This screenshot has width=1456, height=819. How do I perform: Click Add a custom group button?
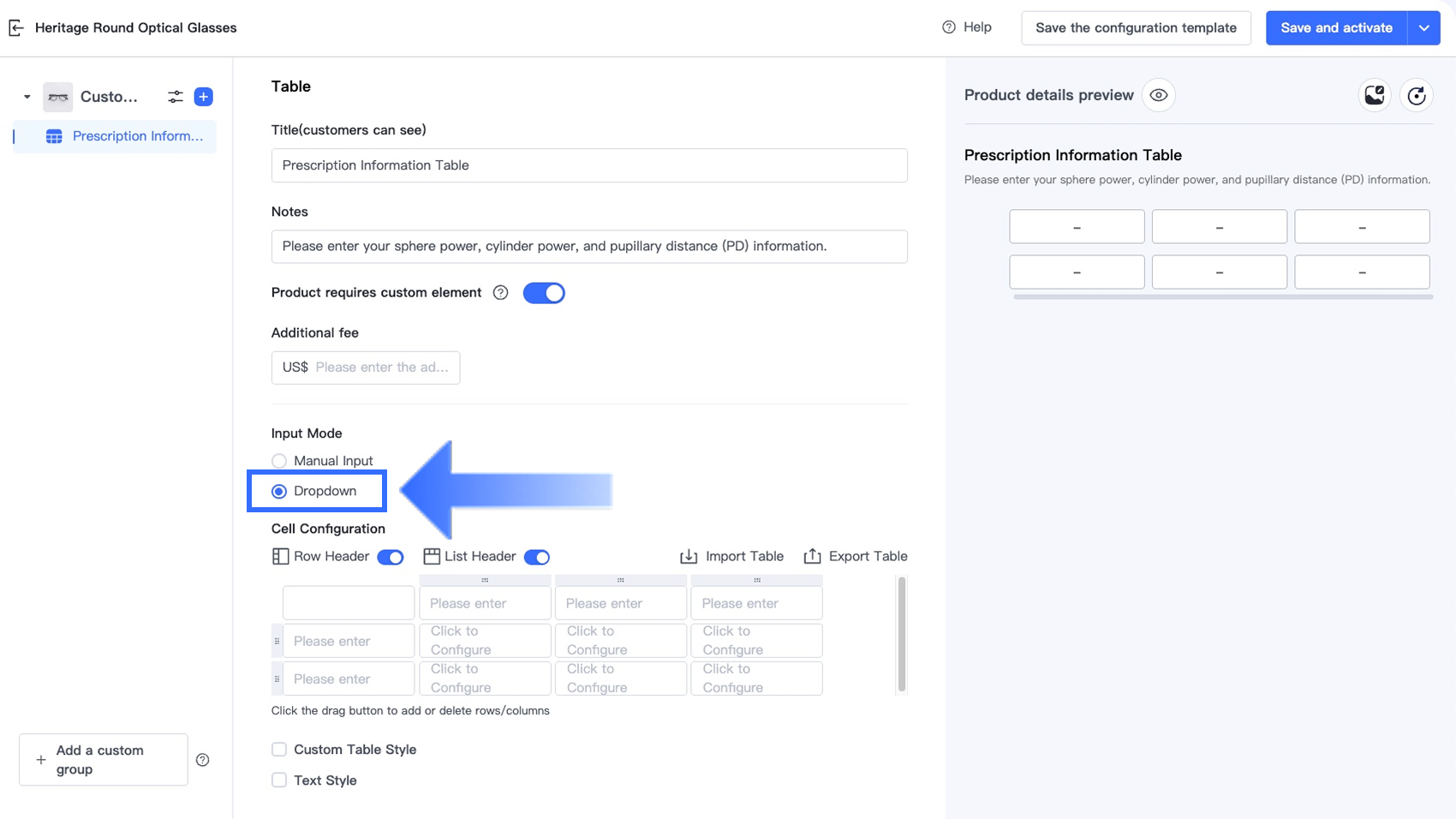coord(104,760)
